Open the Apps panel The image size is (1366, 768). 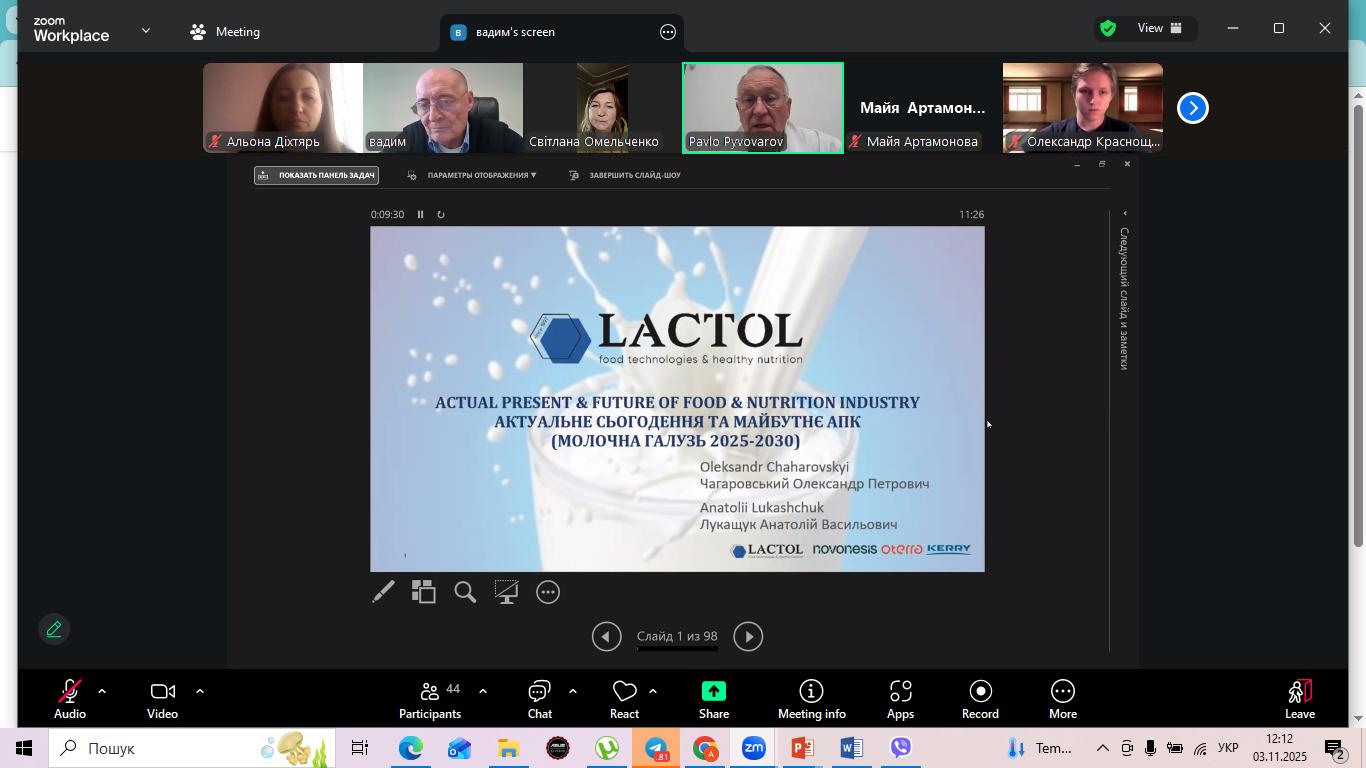pyautogui.click(x=900, y=698)
